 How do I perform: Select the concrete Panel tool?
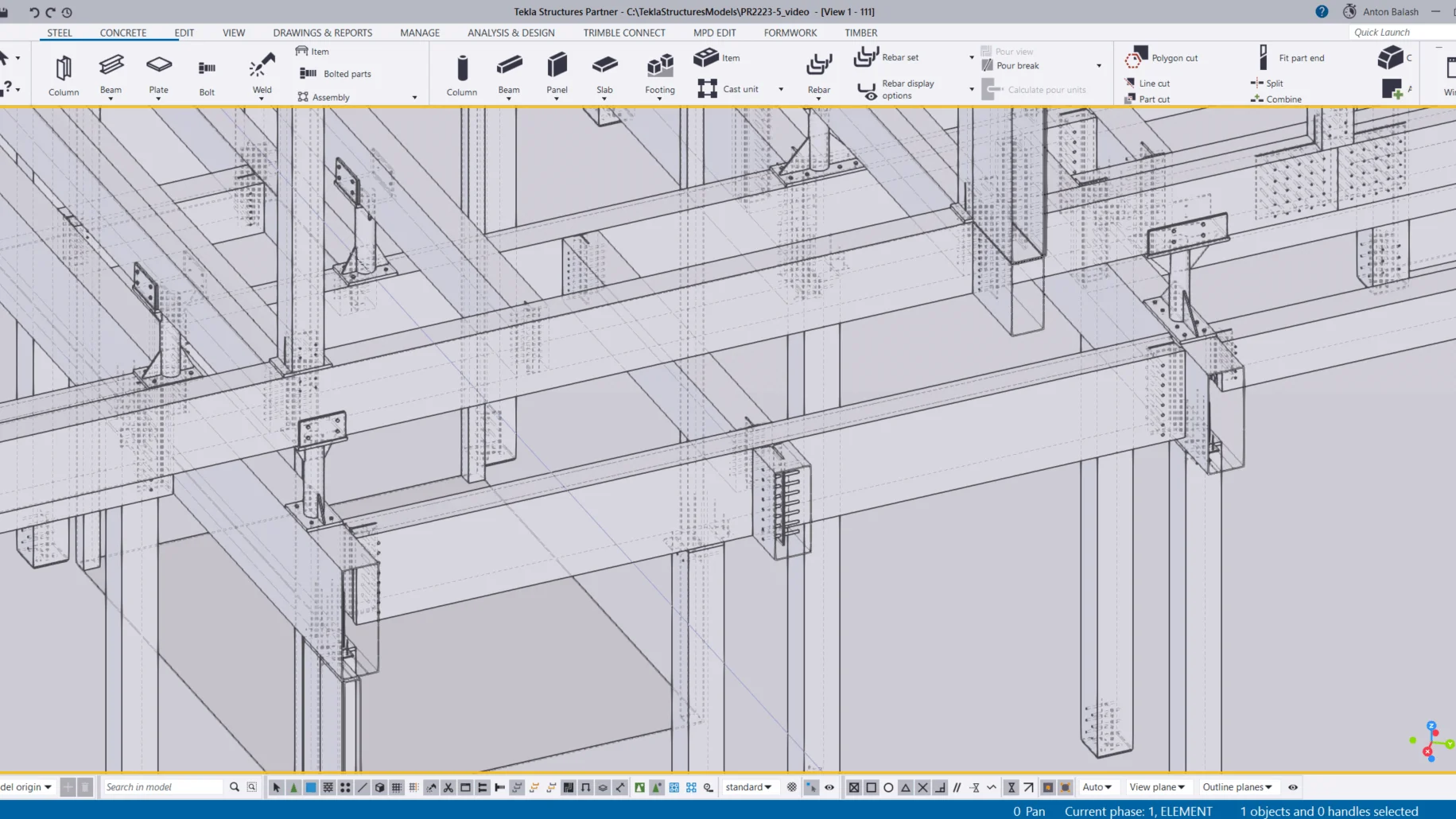point(557,73)
